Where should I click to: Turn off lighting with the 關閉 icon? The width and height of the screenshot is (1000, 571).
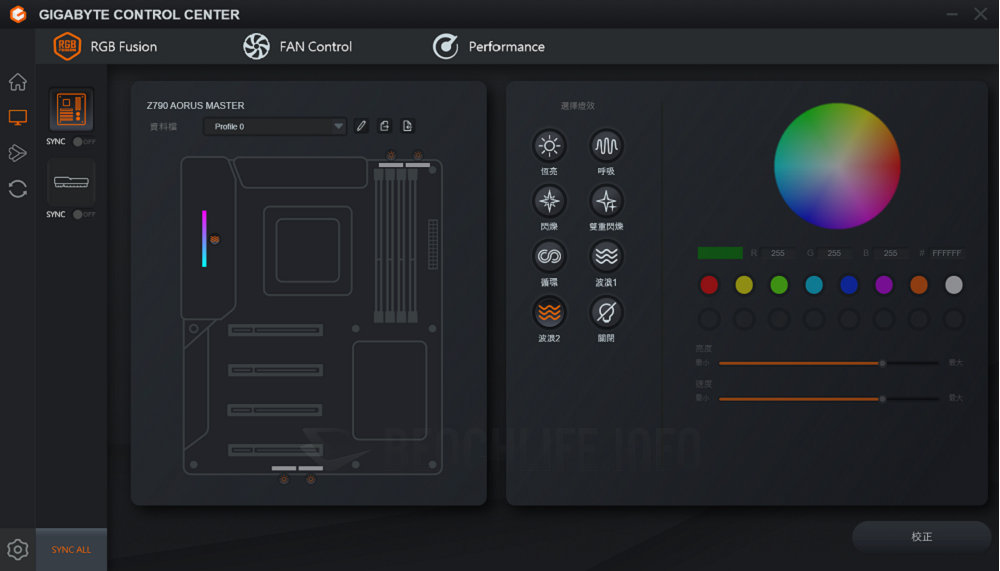[606, 313]
